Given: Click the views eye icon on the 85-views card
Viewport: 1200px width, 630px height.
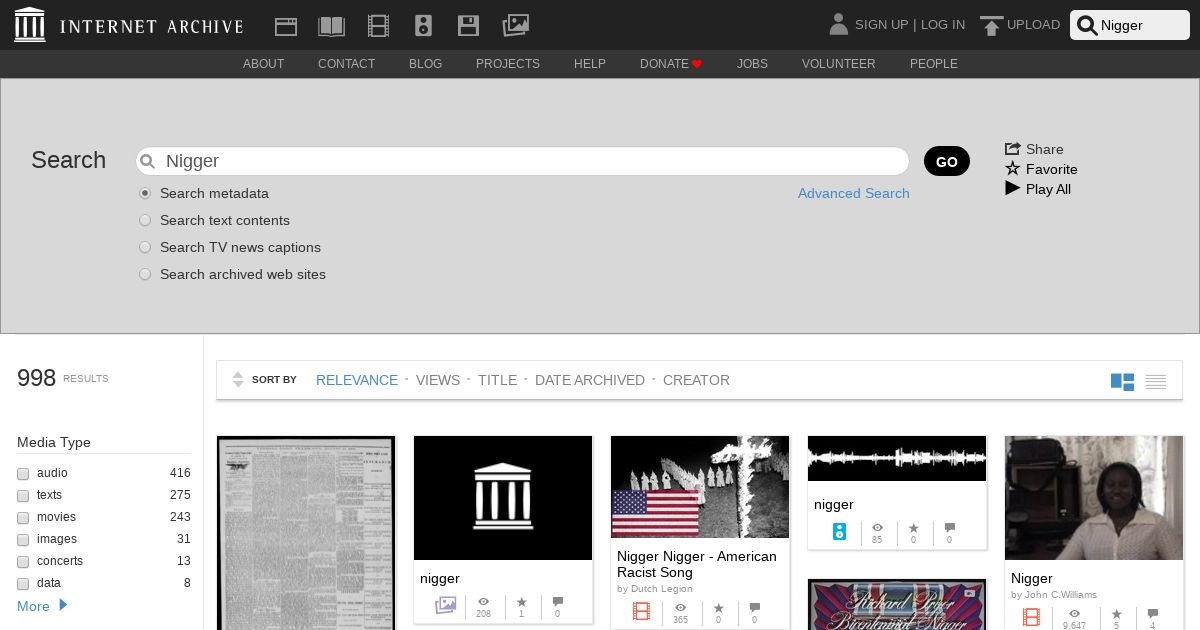Looking at the screenshot, I should tap(877, 528).
